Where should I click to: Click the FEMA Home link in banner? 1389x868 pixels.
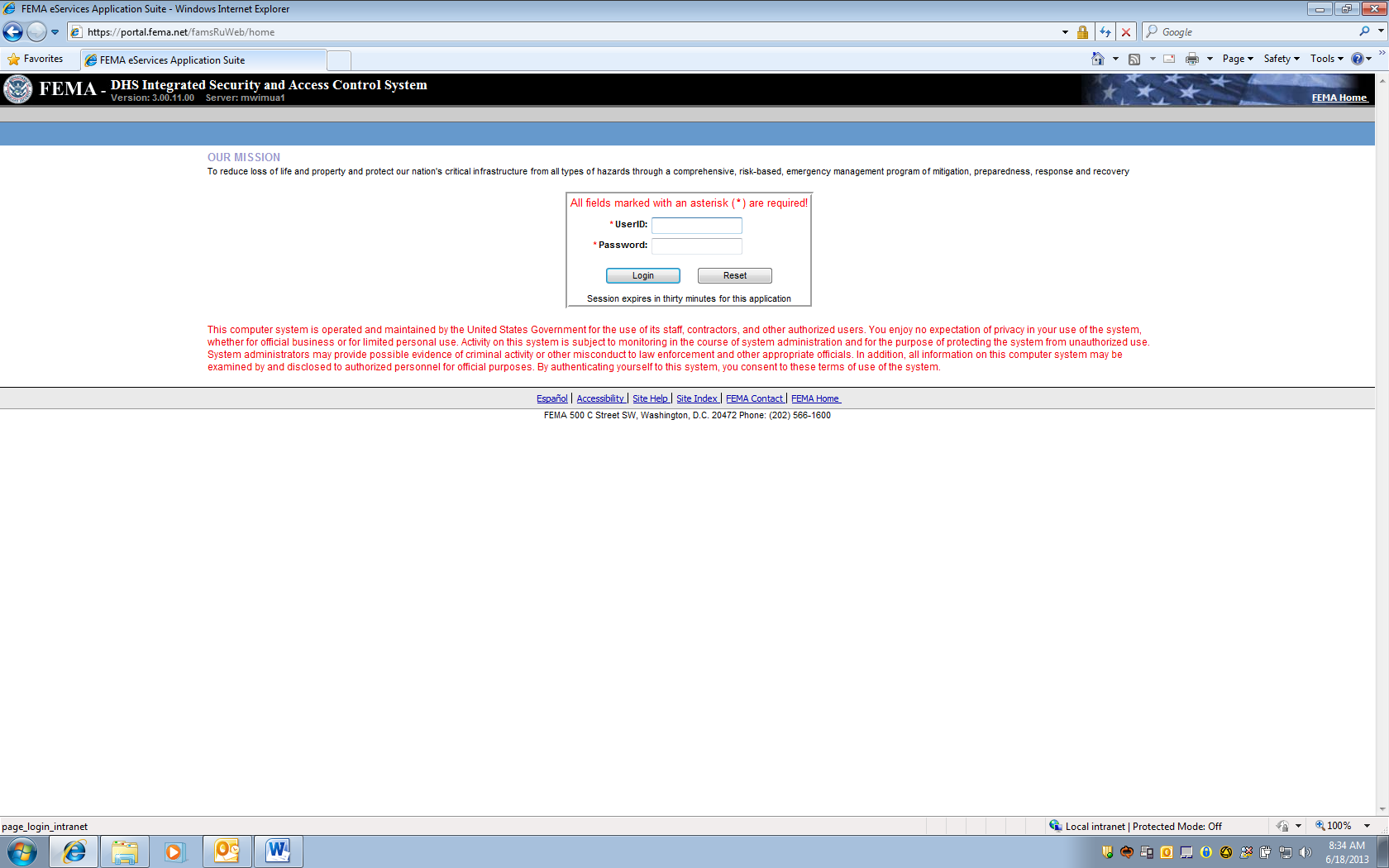1339,98
